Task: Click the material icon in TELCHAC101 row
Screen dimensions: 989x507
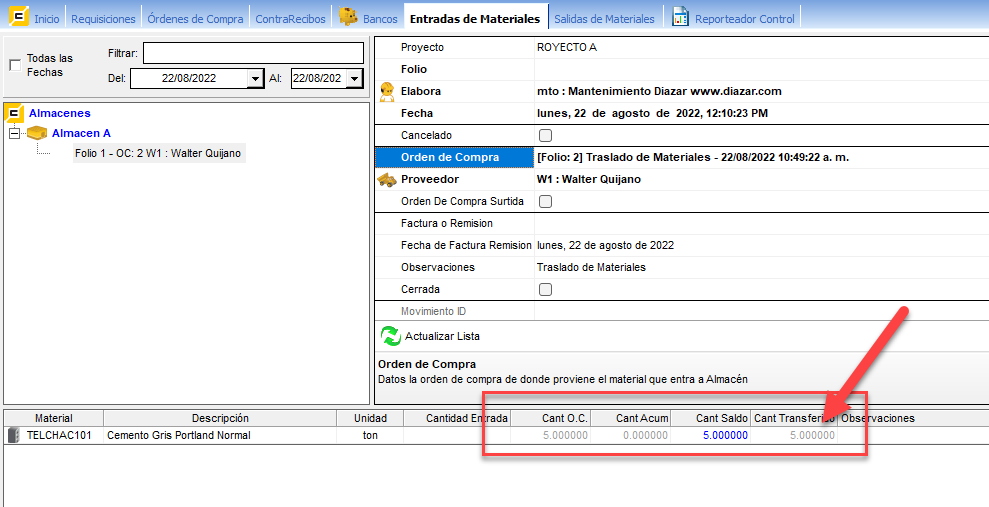Action: tap(13, 435)
